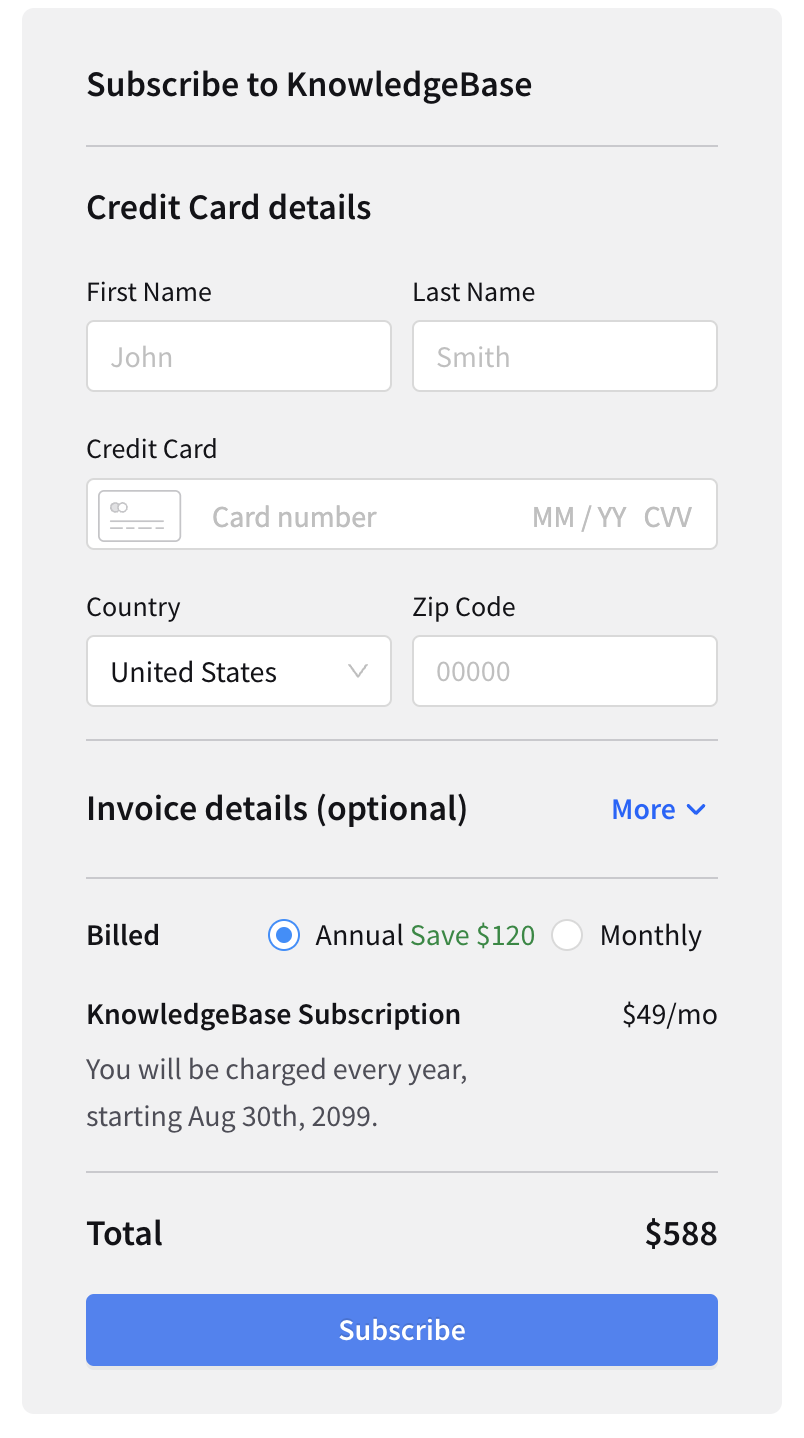Choose Monthly billing by its label
Screen dimensions: 804x1438
pos(650,935)
